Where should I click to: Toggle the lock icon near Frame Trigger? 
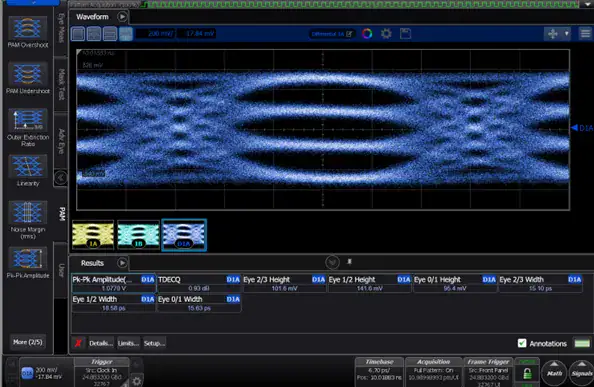click(527, 374)
